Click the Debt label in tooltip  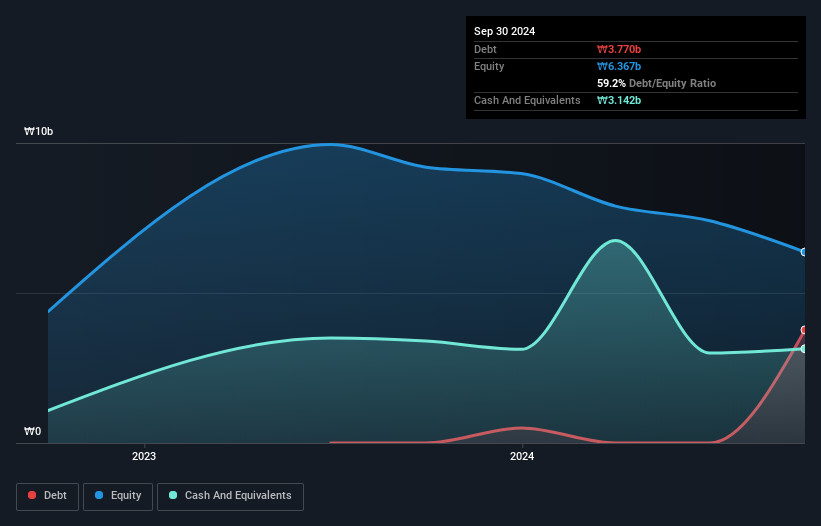coord(485,49)
